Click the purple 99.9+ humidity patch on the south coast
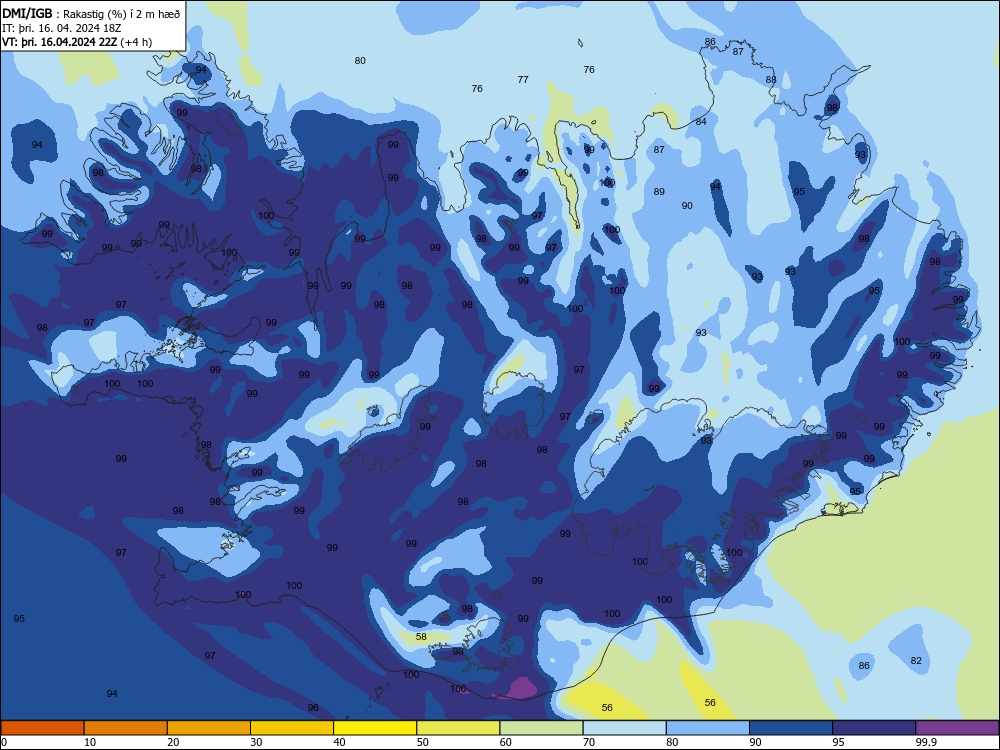This screenshot has width=1000, height=750. pyautogui.click(x=523, y=689)
